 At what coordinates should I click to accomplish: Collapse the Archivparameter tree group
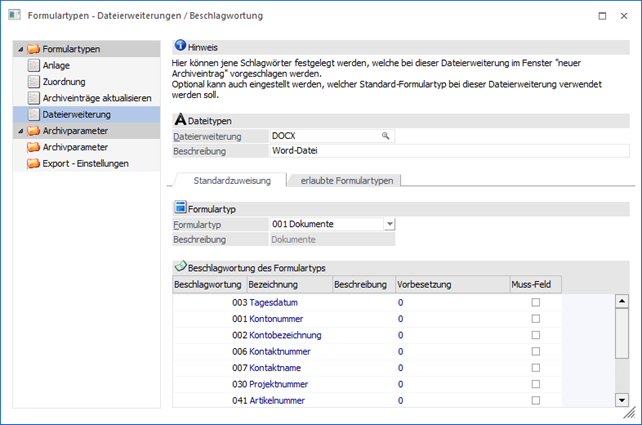(20, 131)
